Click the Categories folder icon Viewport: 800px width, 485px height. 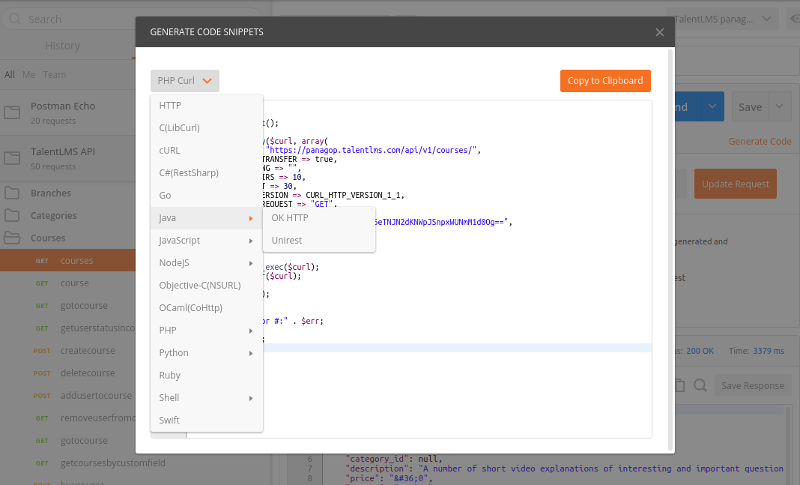pyautogui.click(x=12, y=215)
